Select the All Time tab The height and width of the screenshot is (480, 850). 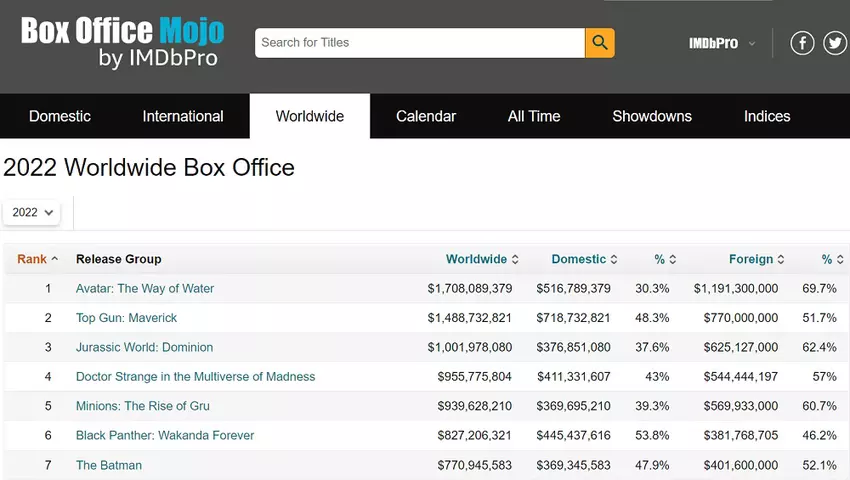534,116
